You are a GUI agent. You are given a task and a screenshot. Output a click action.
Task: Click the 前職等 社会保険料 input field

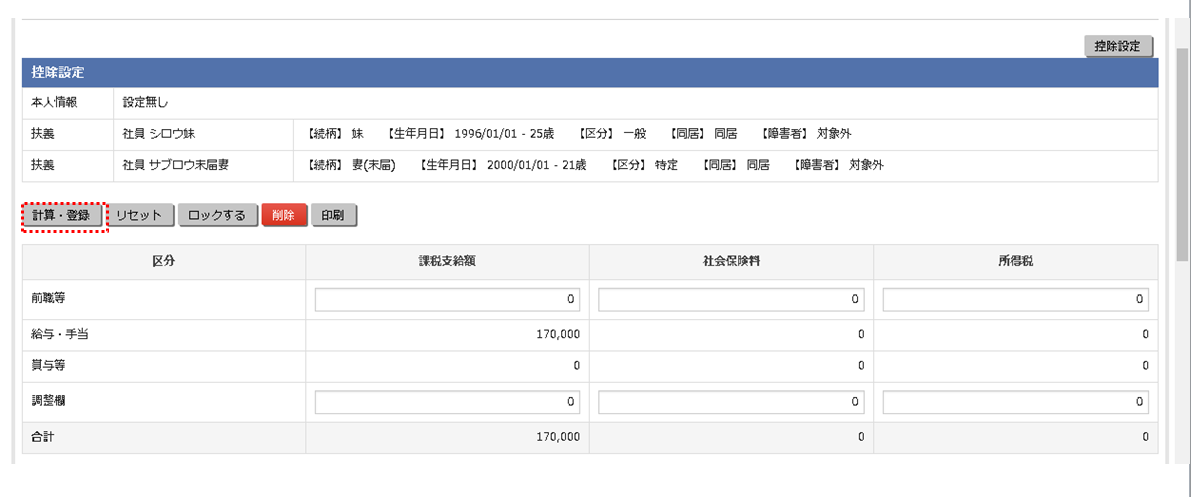click(731, 299)
